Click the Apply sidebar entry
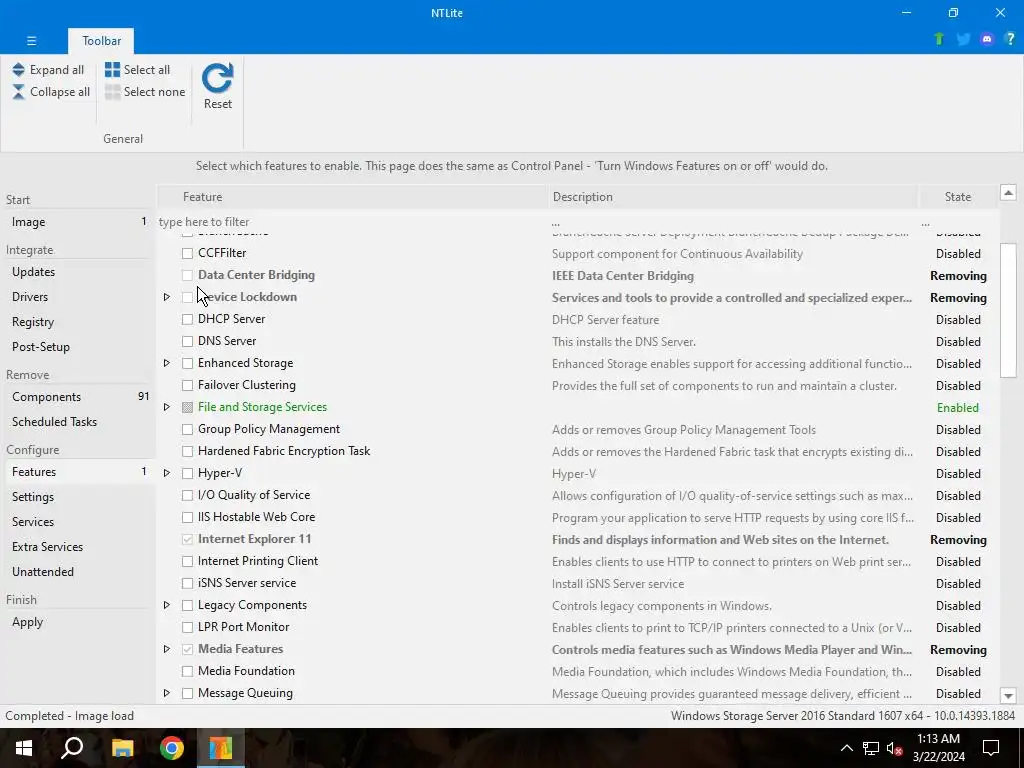Screen dimensions: 1024x768 pyautogui.click(x=78, y=622)
